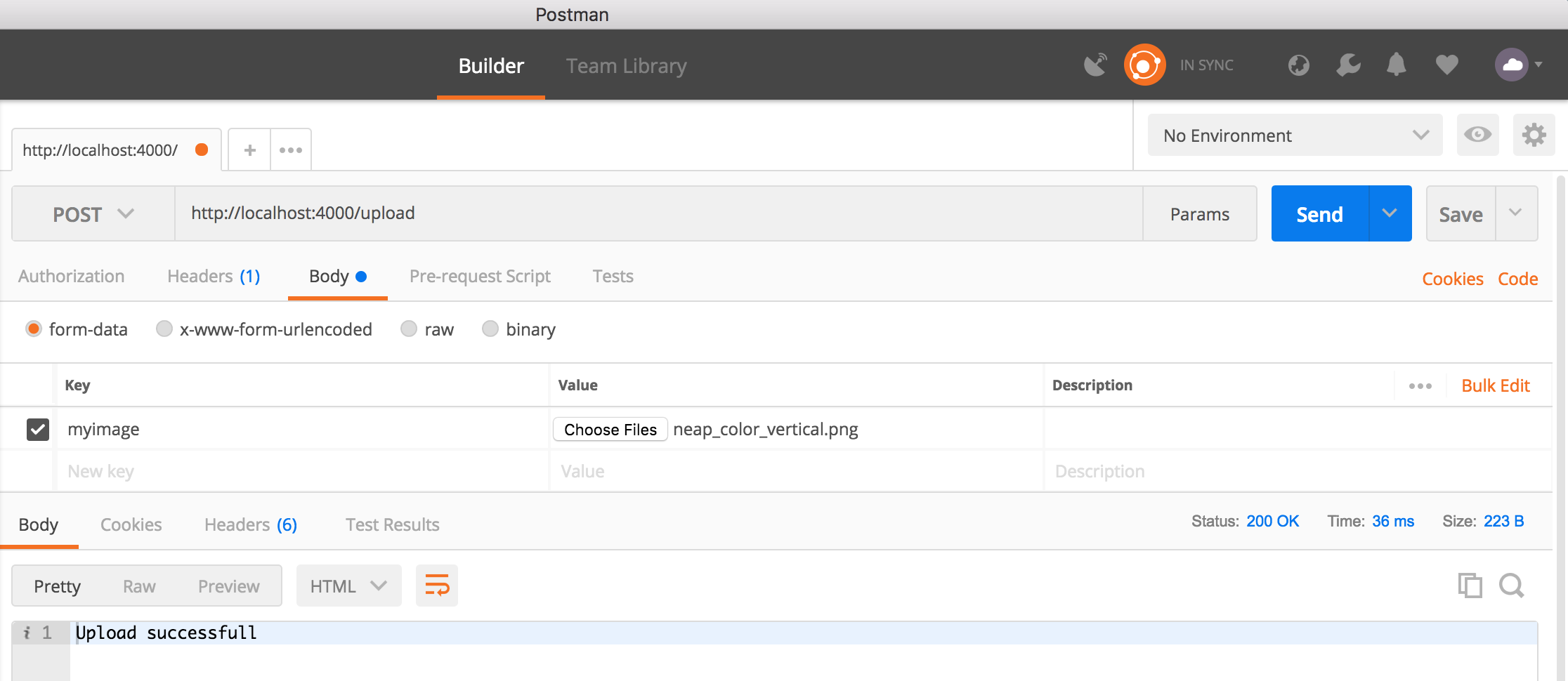Open the Test Results tab
The width and height of the screenshot is (1568, 681).
pos(392,524)
